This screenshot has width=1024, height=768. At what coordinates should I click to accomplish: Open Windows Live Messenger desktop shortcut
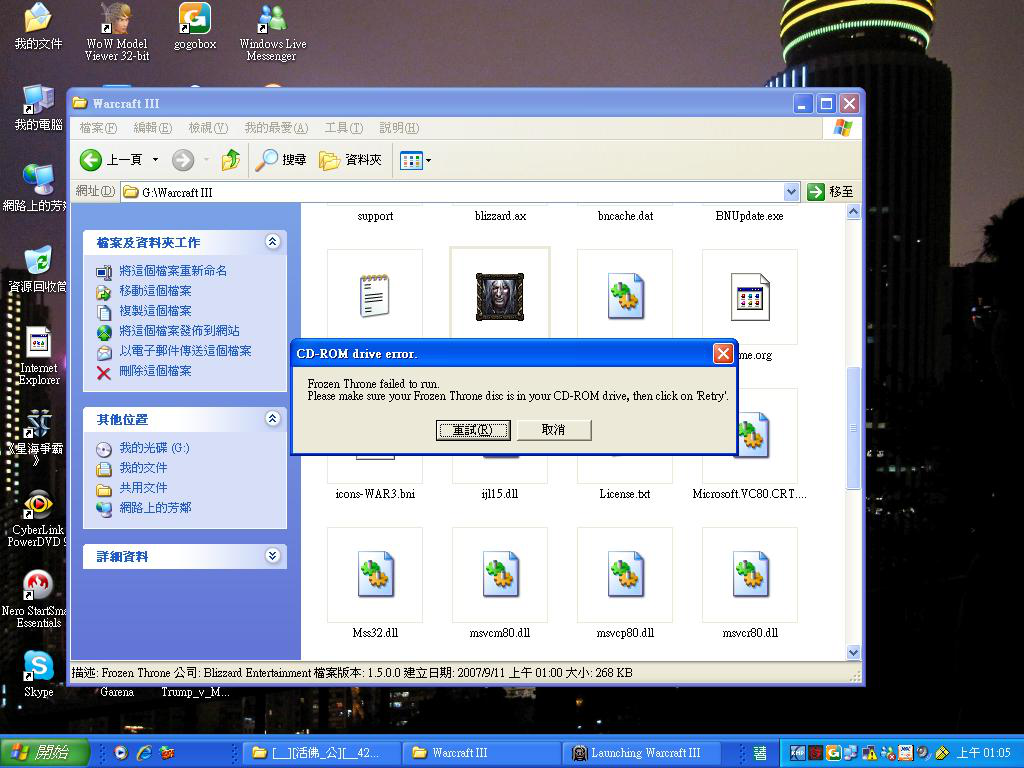coord(272,32)
